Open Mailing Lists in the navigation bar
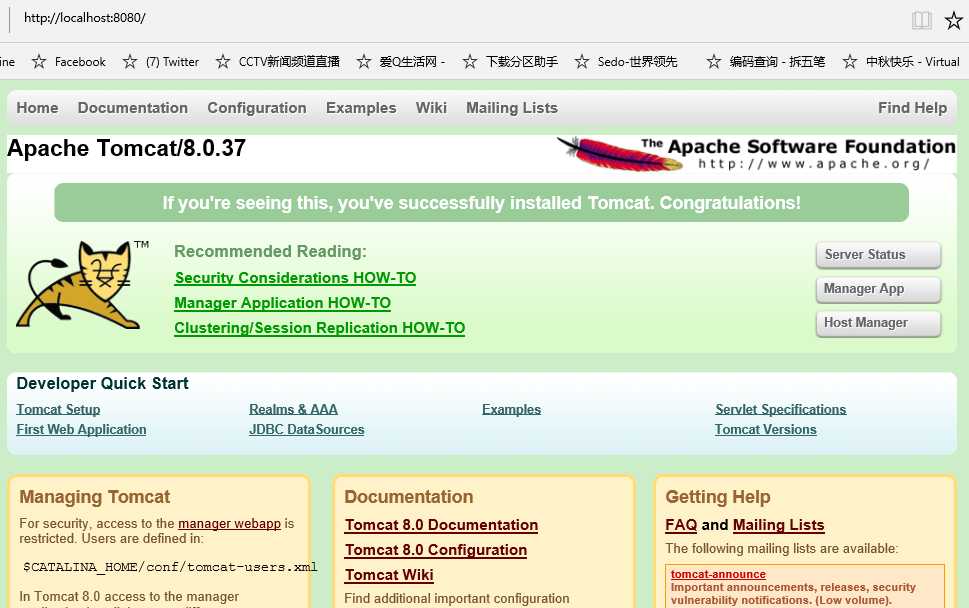Screen dimensions: 969x608 [512, 108]
